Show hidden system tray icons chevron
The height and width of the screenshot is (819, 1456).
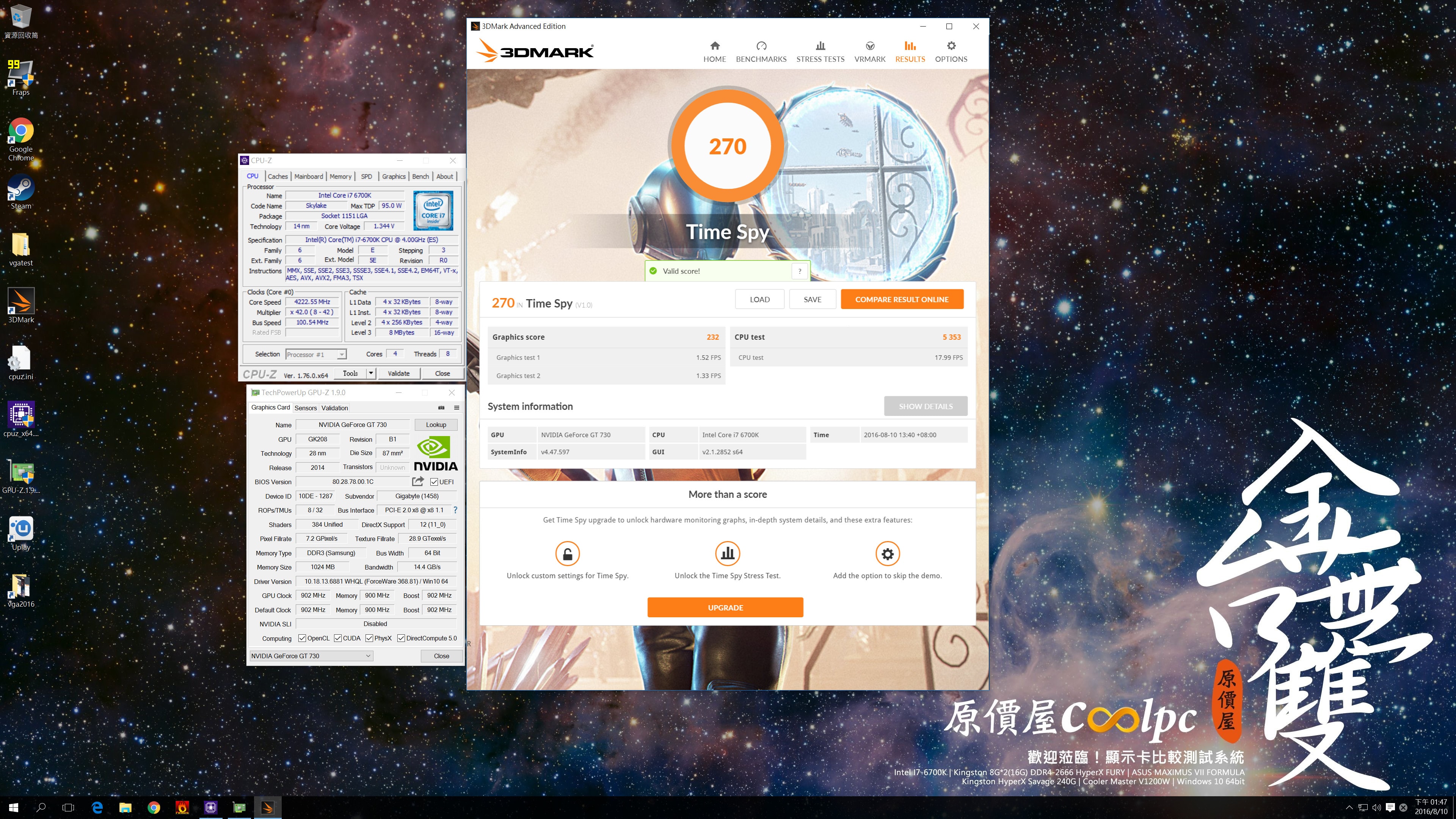pyautogui.click(x=1349, y=808)
